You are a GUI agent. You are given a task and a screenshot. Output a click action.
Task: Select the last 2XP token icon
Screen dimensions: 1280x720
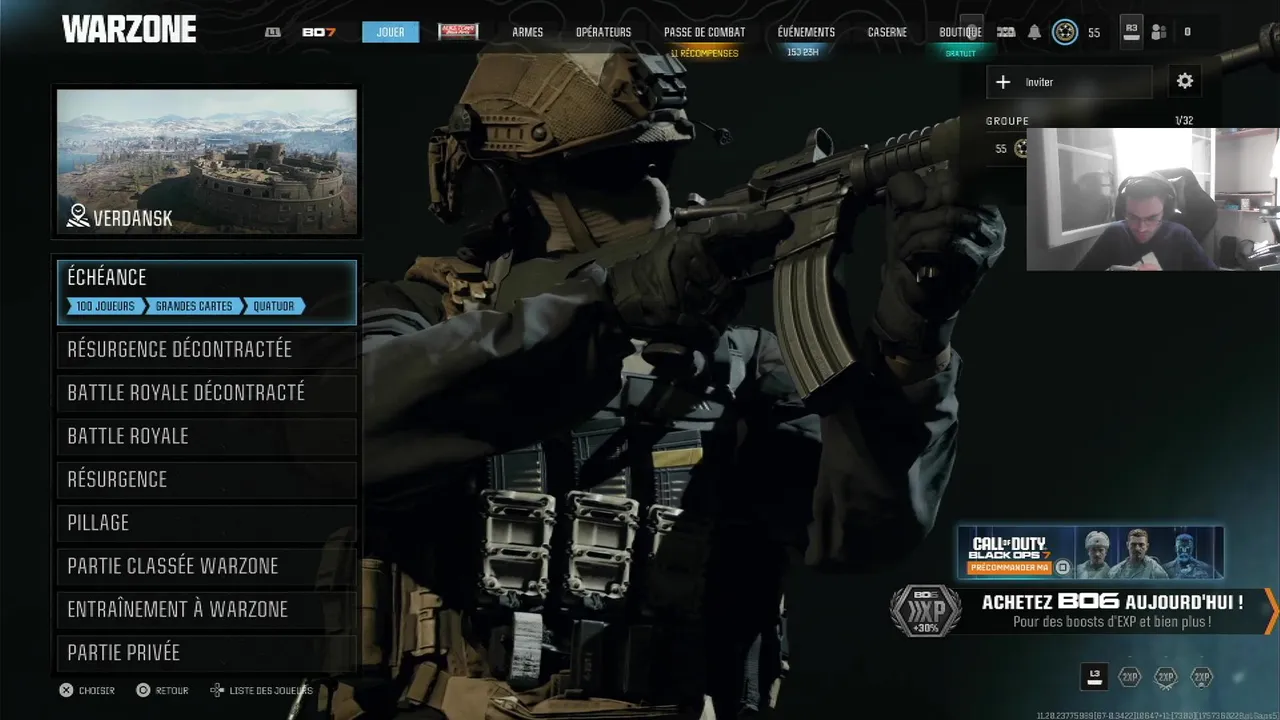(1202, 677)
